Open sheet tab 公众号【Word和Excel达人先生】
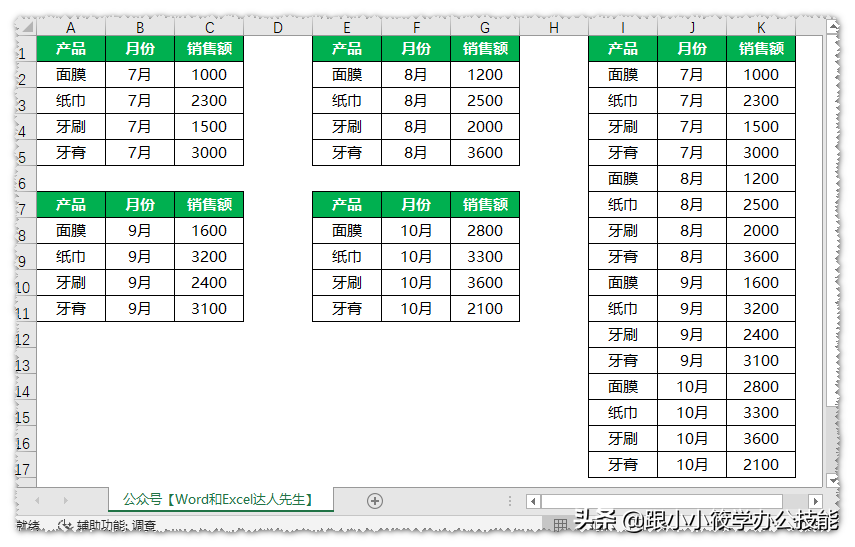Screen dimensions: 855x547 tap(220, 500)
